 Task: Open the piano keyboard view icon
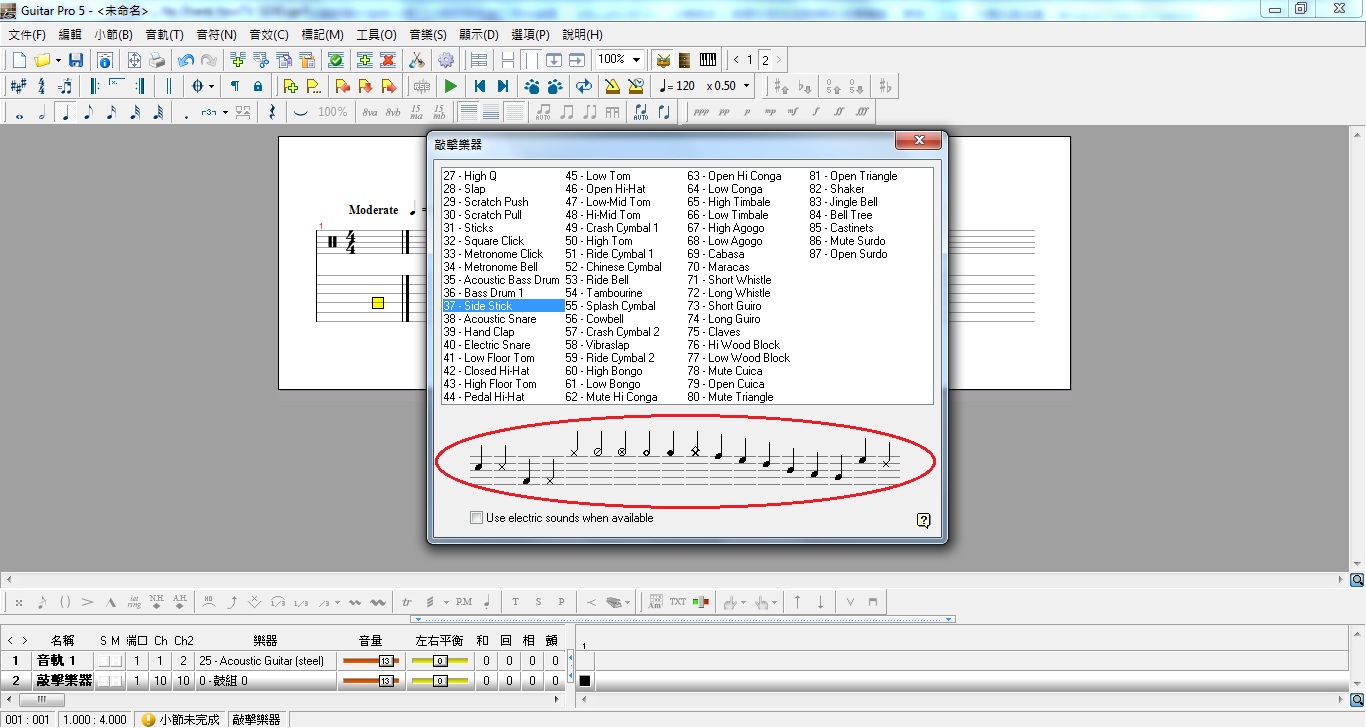coord(708,60)
